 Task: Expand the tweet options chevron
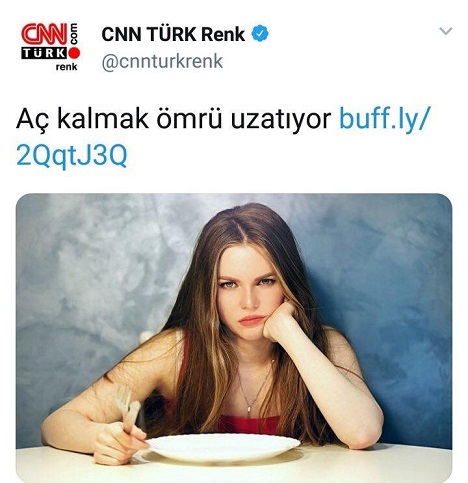click(x=445, y=31)
